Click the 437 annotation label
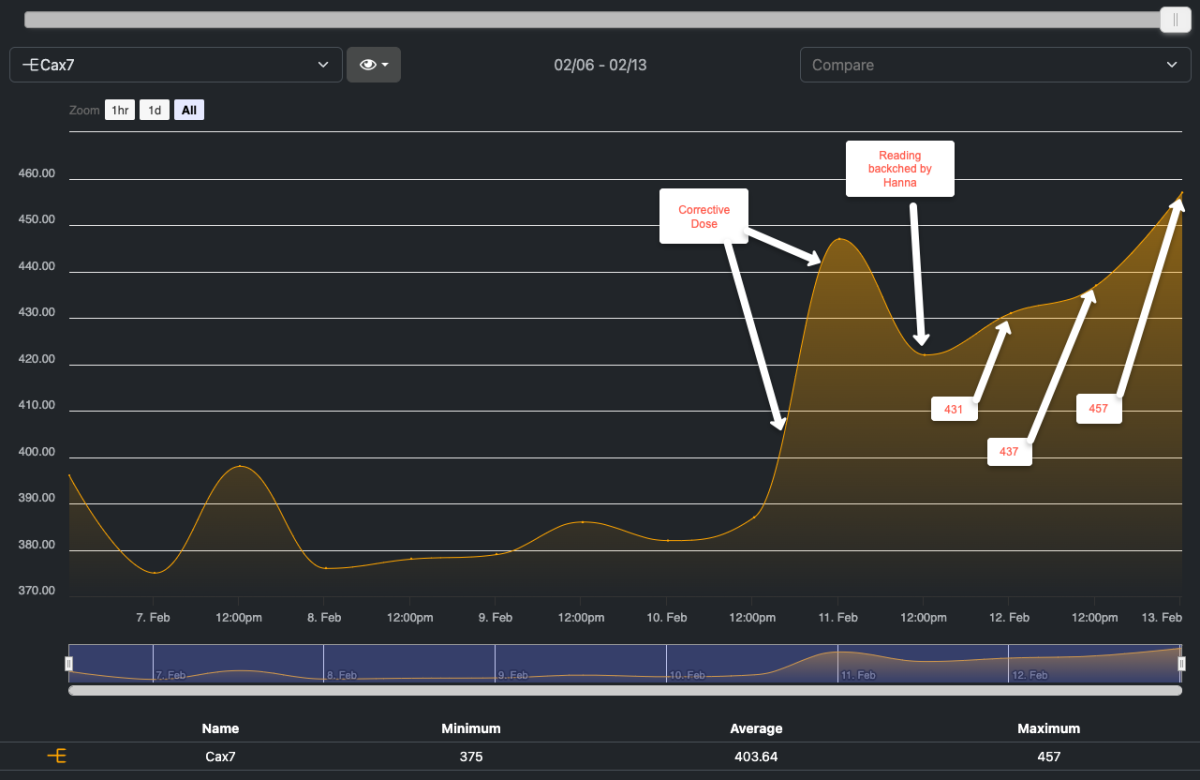This screenshot has width=1200, height=780. point(1009,451)
